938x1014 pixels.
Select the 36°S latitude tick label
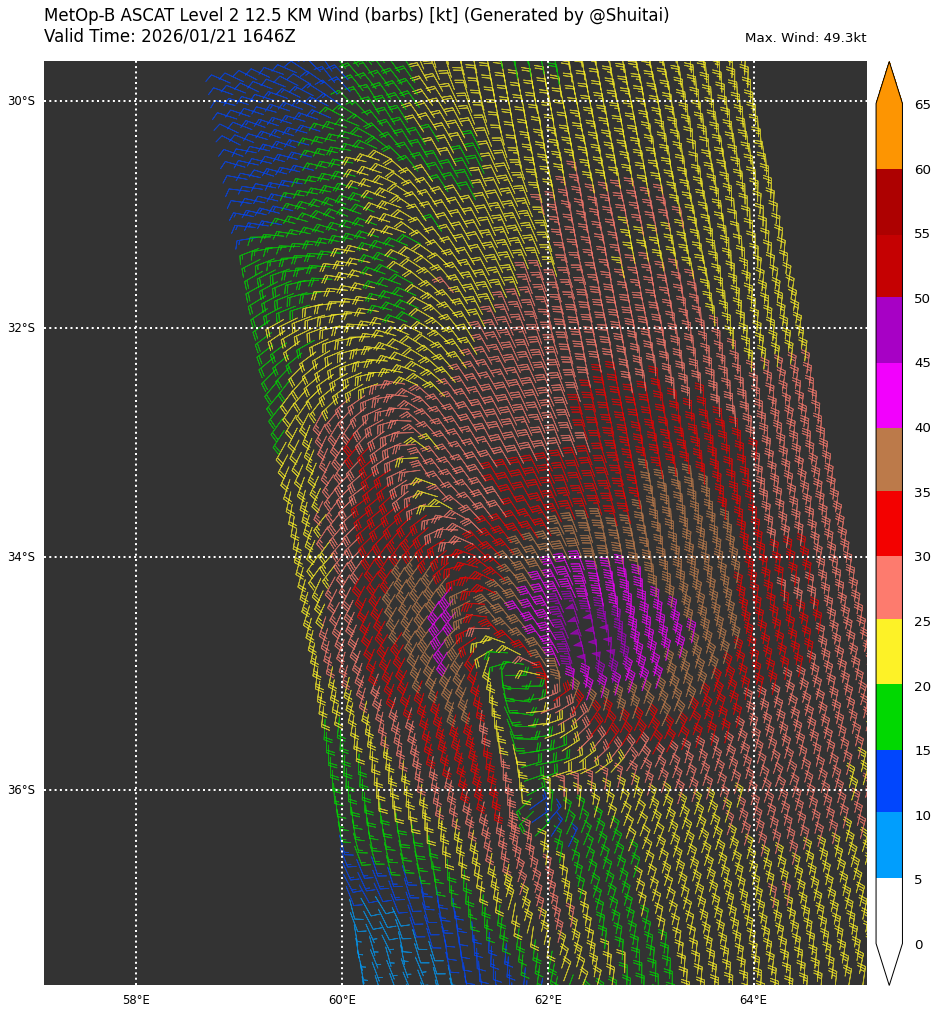pos(21,790)
